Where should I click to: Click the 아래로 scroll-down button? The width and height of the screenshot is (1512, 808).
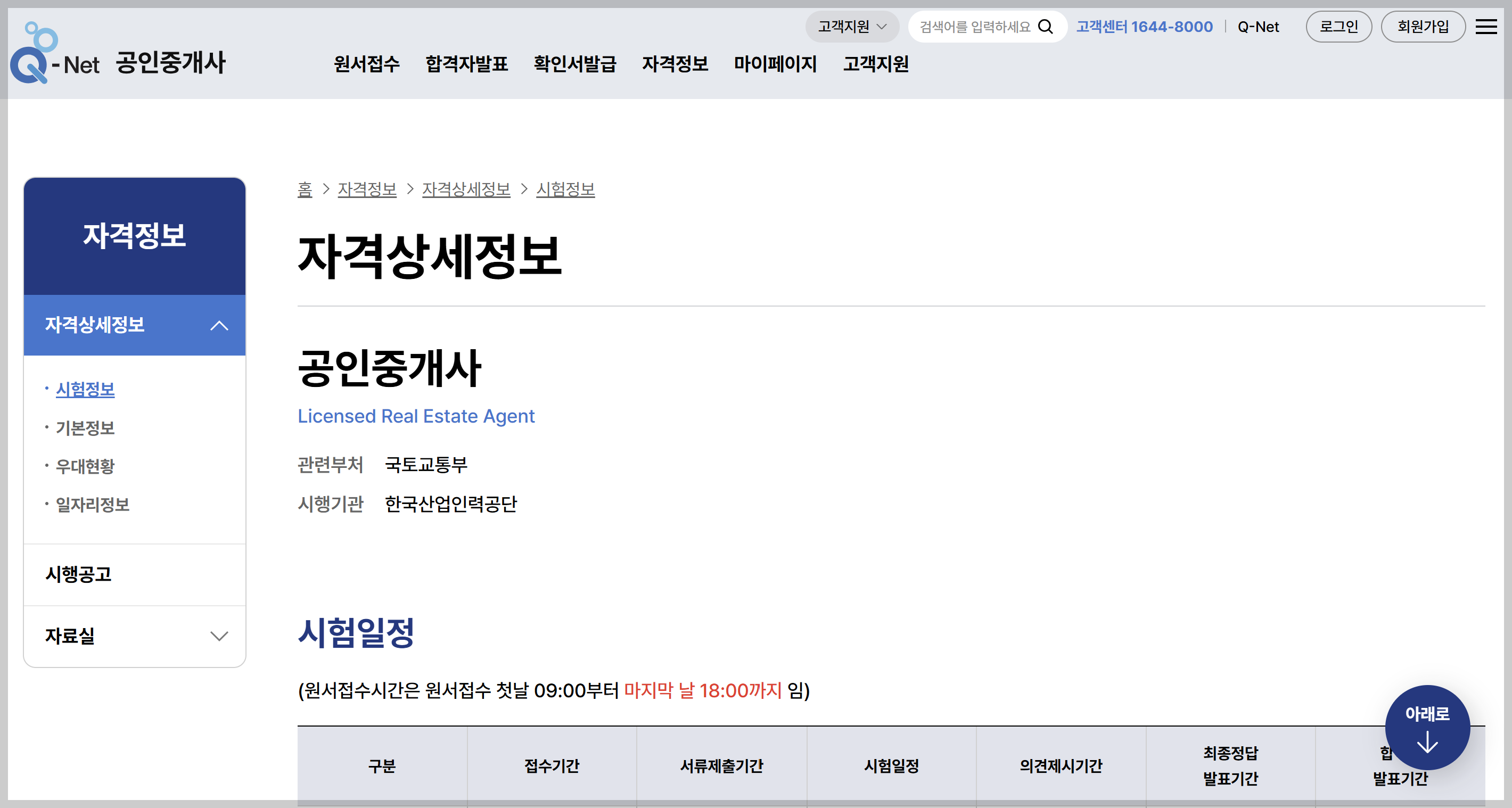(1427, 728)
